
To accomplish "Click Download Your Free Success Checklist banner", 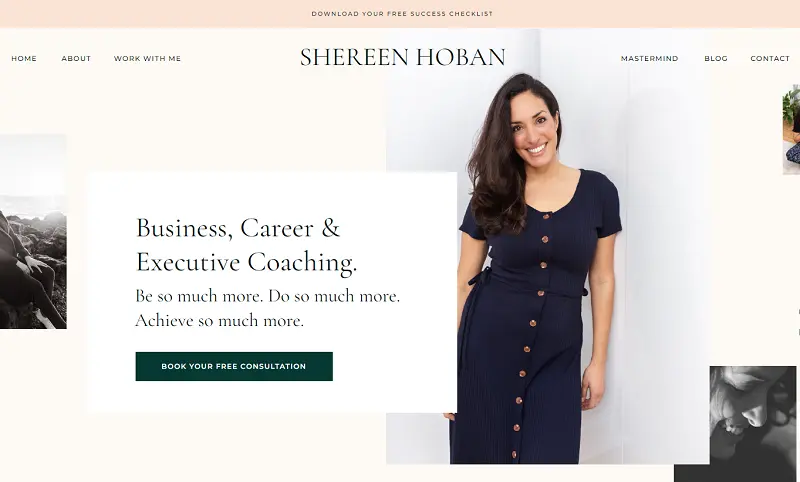I will pos(402,14).
